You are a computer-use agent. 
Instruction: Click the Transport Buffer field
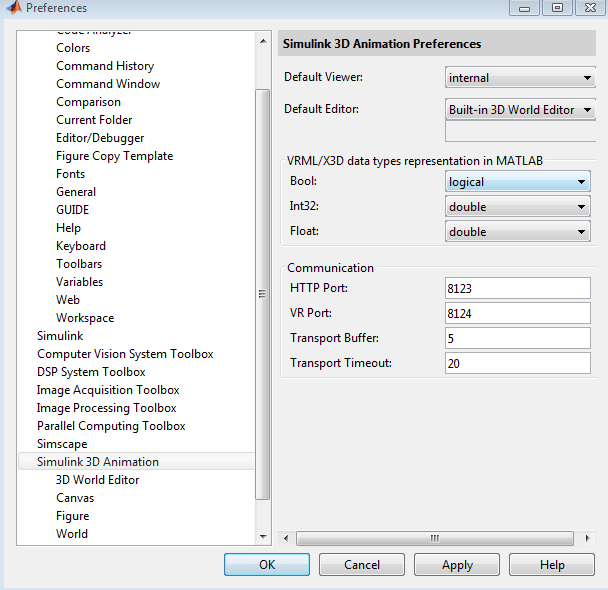[517, 338]
